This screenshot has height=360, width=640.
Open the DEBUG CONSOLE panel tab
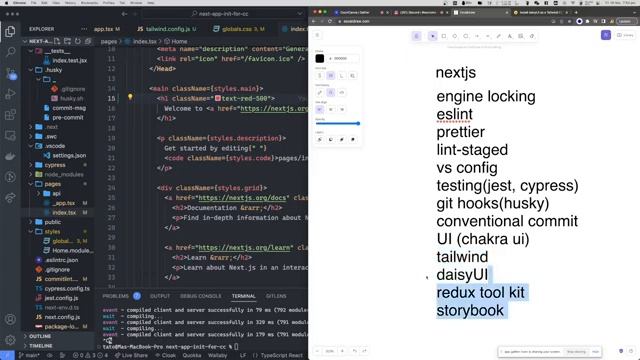pyautogui.click(x=200, y=296)
